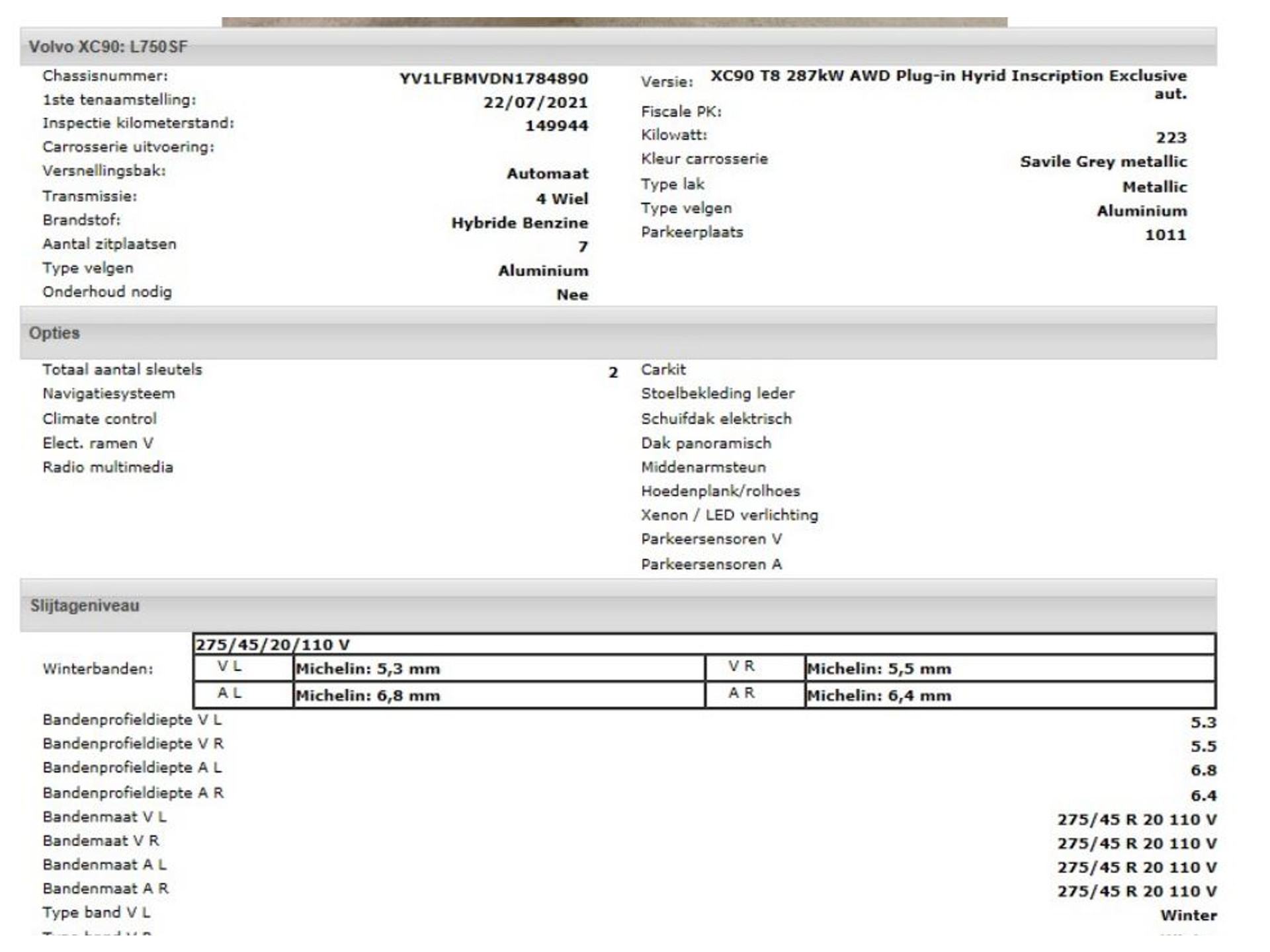Click the Bandenmaat V L label
Viewport: 1270px width, 952px height.
[x=105, y=817]
